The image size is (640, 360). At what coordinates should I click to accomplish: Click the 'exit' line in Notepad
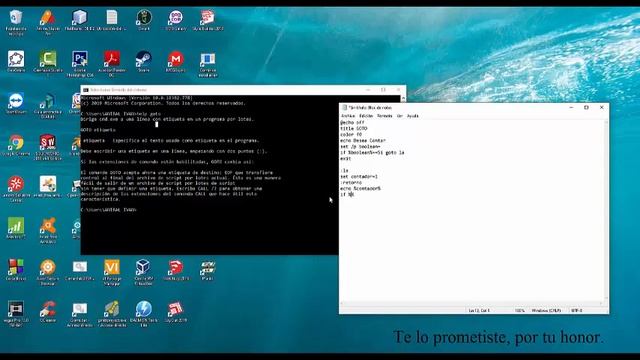[x=345, y=158]
